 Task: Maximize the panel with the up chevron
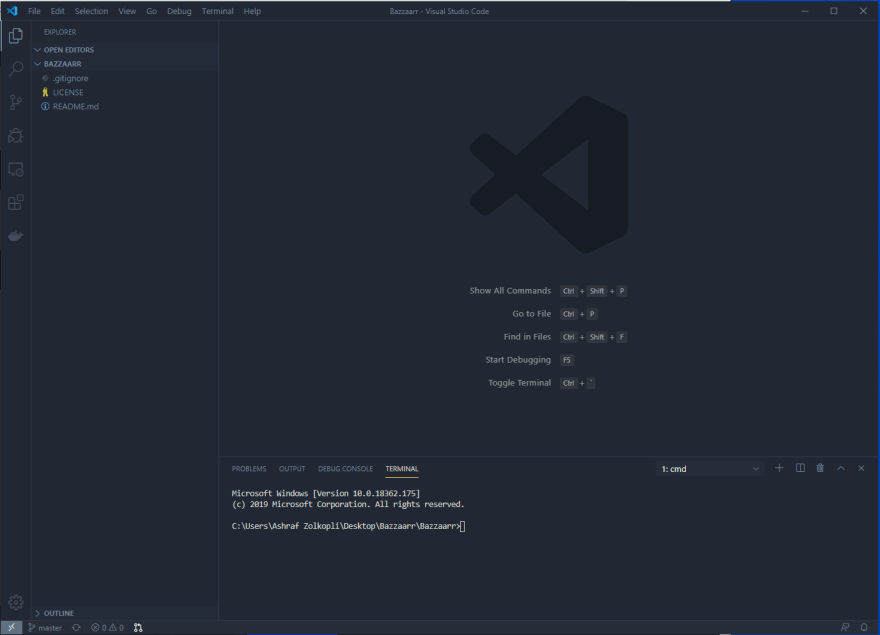(x=841, y=468)
